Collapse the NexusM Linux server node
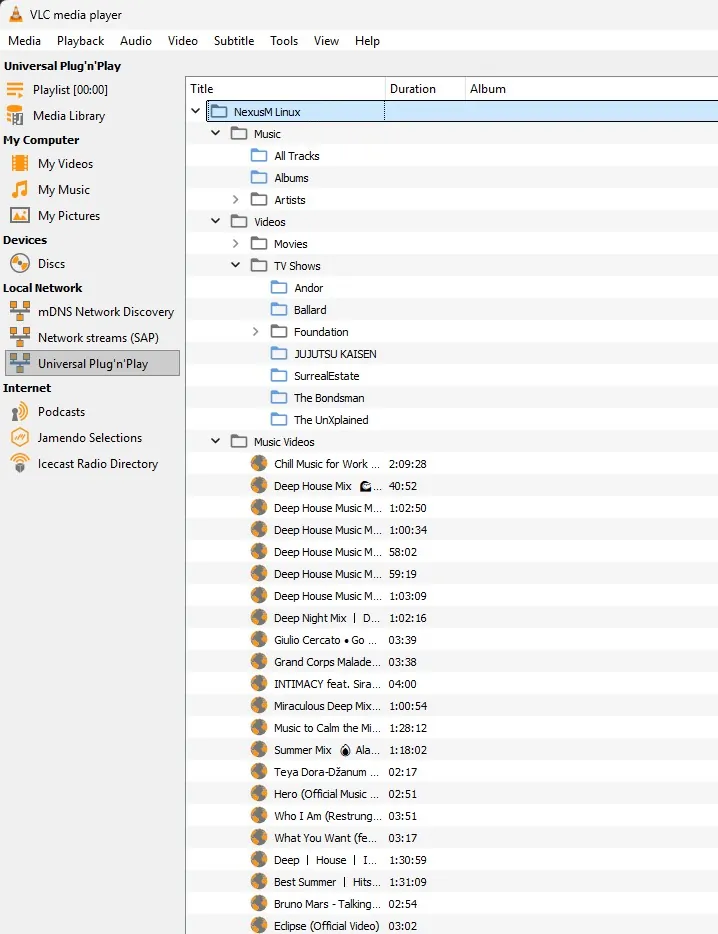This screenshot has height=934, width=718. tap(195, 111)
